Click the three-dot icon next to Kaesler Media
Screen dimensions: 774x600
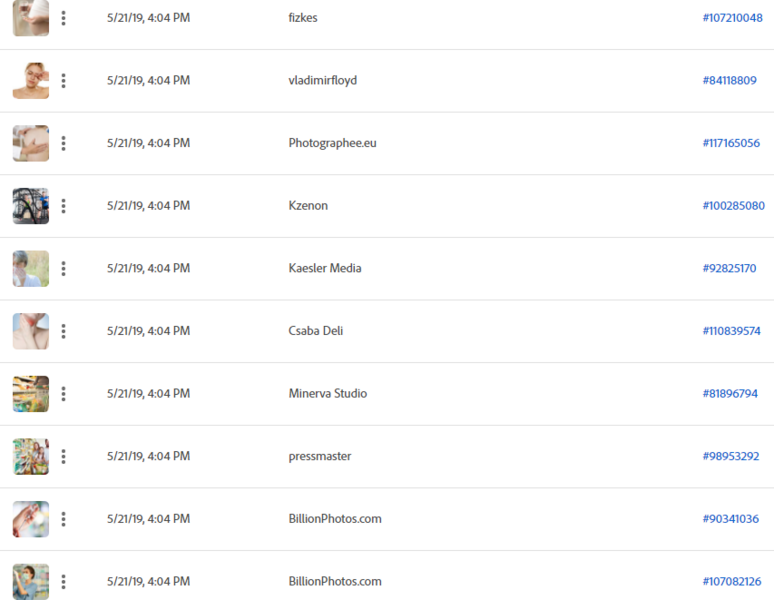pyautogui.click(x=63, y=268)
